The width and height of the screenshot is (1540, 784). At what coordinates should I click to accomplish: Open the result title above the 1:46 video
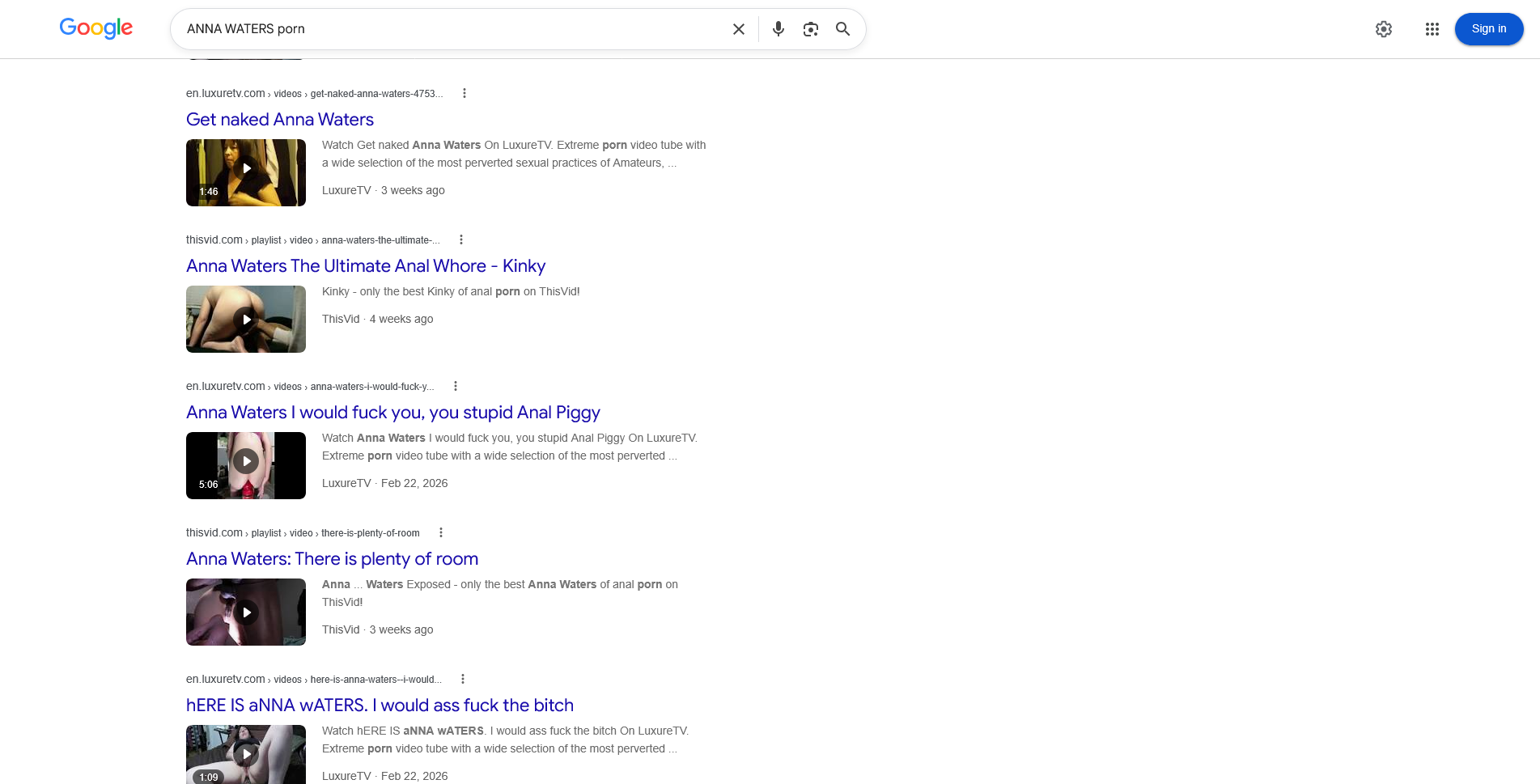click(280, 120)
